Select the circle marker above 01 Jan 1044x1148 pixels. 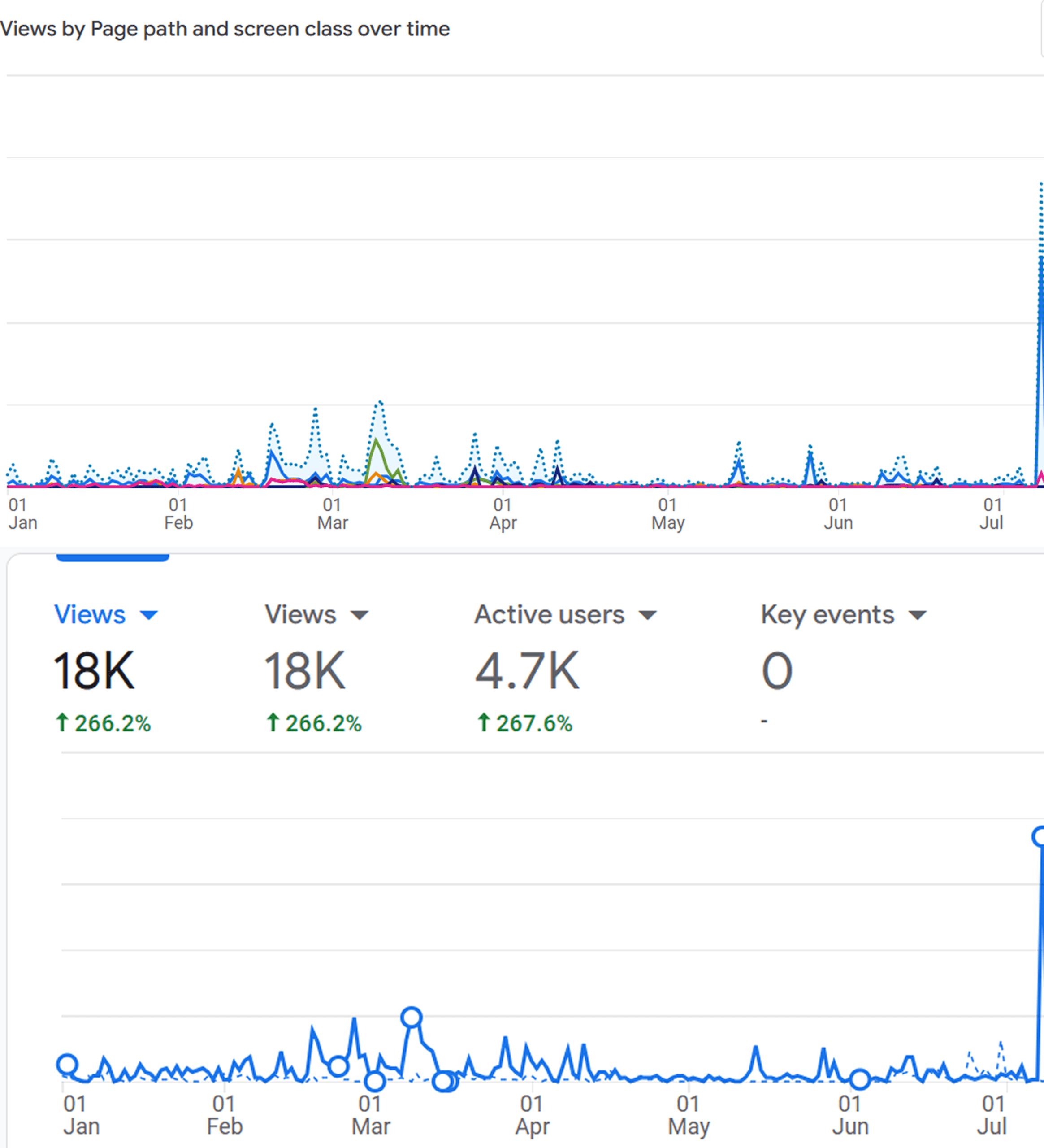[x=67, y=1064]
